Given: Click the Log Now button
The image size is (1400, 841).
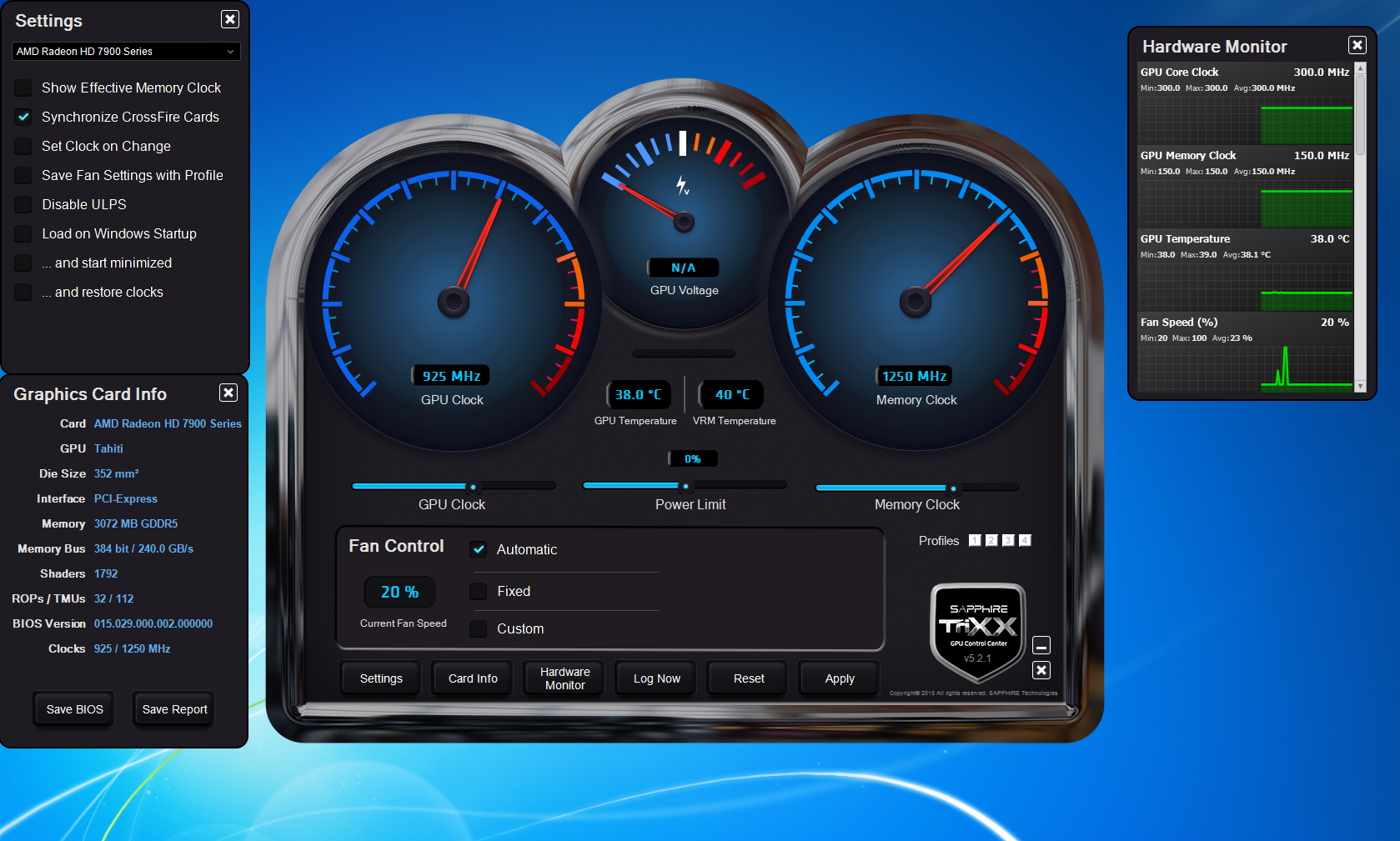Looking at the screenshot, I should coord(657,678).
